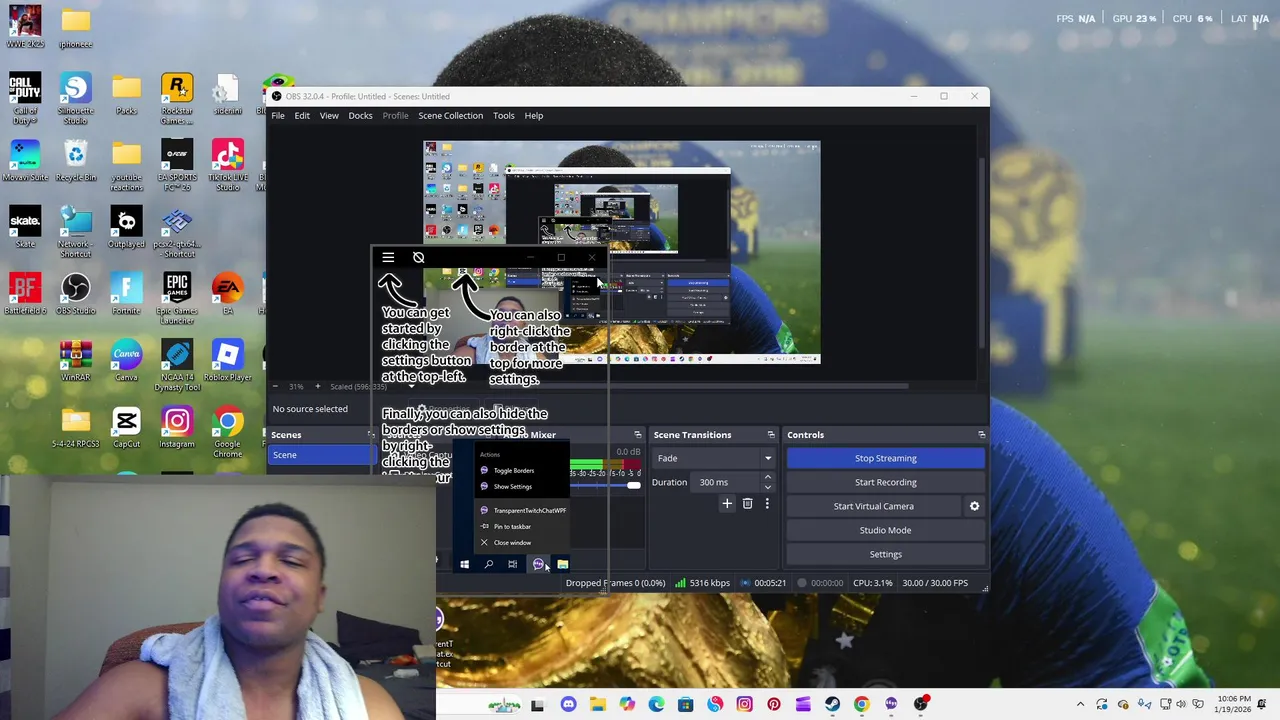Open the Rockstar Games launcher shortcut
This screenshot has height=720, width=1280.
tap(177, 98)
